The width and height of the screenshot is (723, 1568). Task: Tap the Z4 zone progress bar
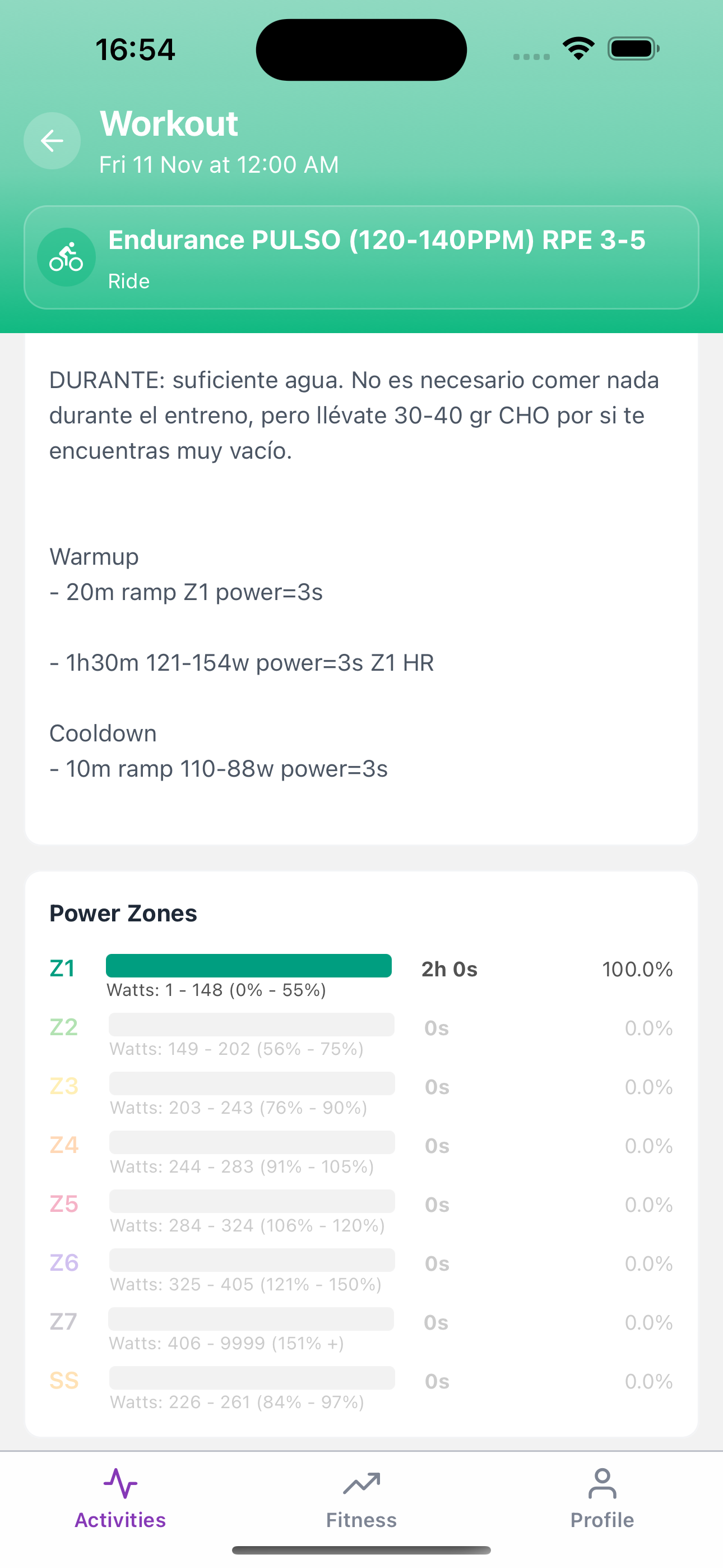coord(252,1142)
